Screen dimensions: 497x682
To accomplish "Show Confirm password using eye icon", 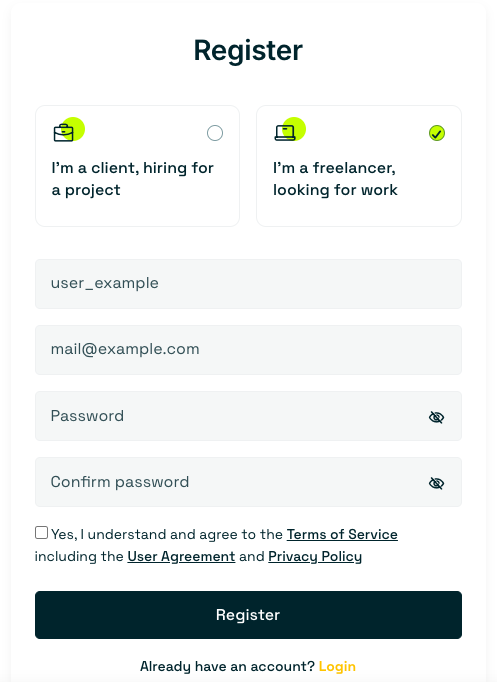I will (x=436, y=483).
